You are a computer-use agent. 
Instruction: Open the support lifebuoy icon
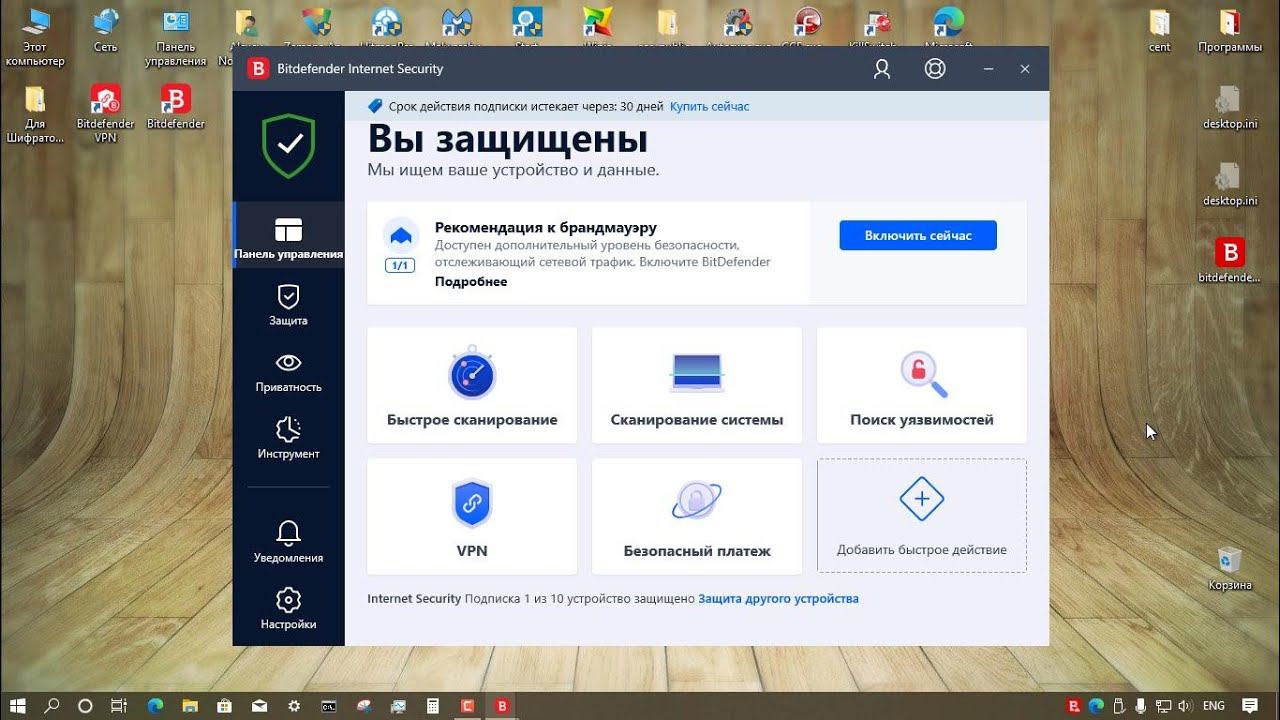tap(935, 69)
